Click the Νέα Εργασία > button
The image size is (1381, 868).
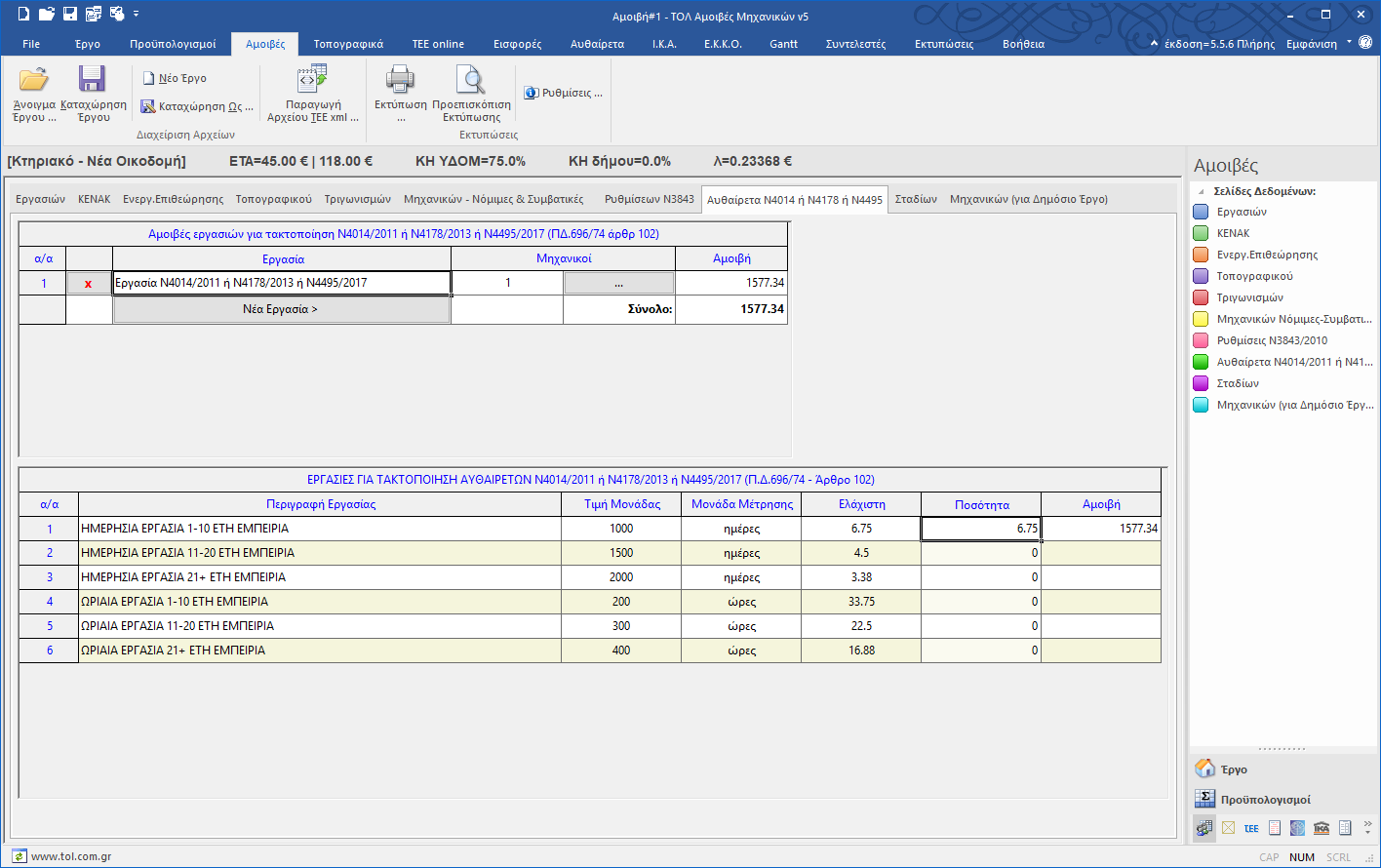[x=281, y=309]
